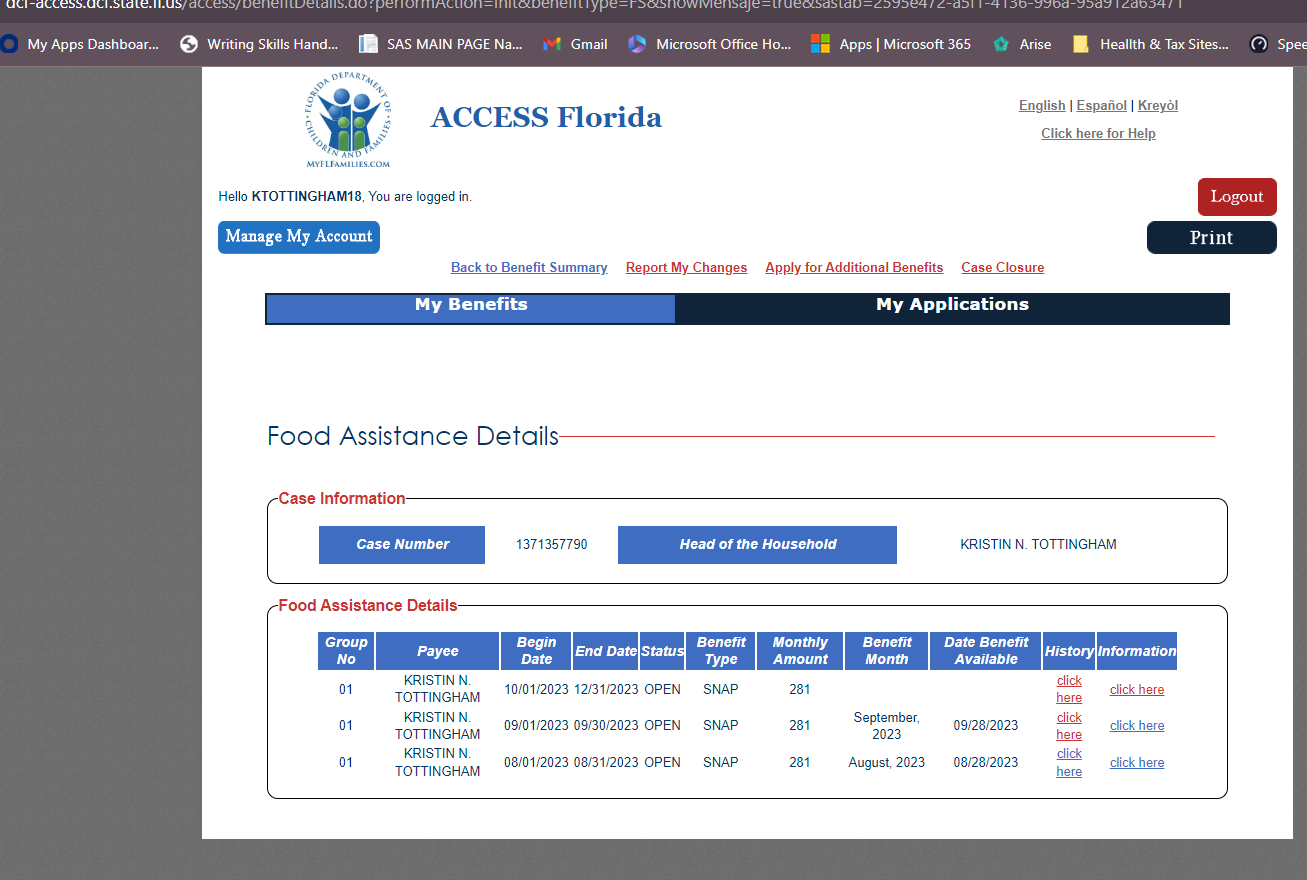This screenshot has width=1307, height=880.
Task: Click the Information column header
Action: [1137, 651]
